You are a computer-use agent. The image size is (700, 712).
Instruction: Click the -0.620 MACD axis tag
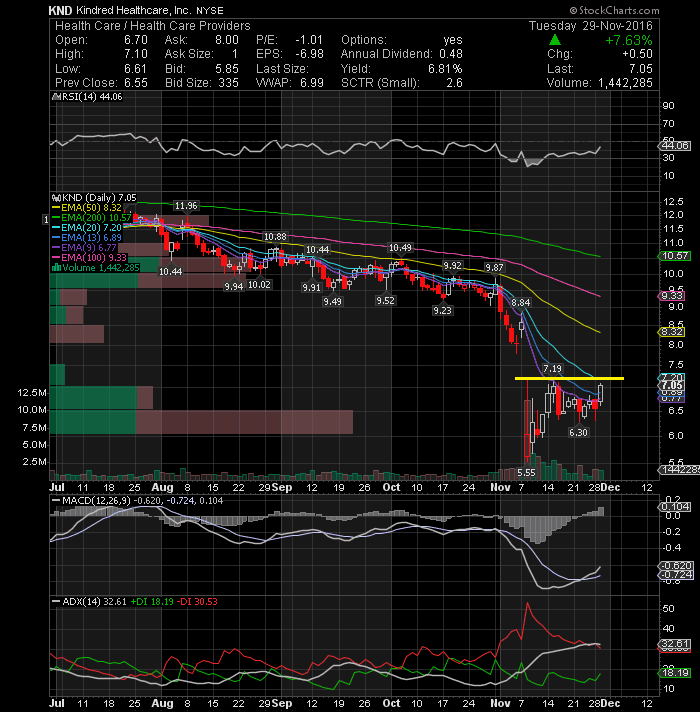point(676,566)
